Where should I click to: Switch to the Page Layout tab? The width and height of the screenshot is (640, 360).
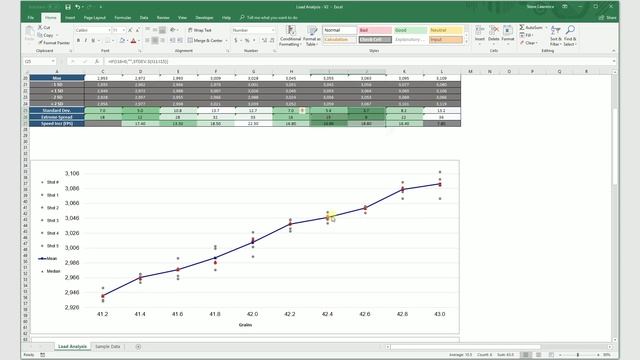pos(95,18)
